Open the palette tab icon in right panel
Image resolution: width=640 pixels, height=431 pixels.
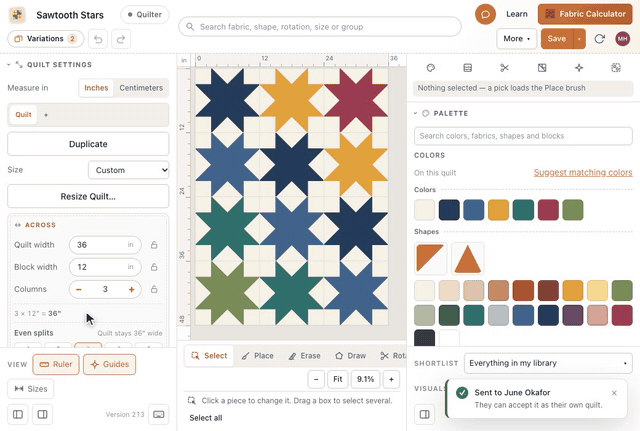coord(431,68)
